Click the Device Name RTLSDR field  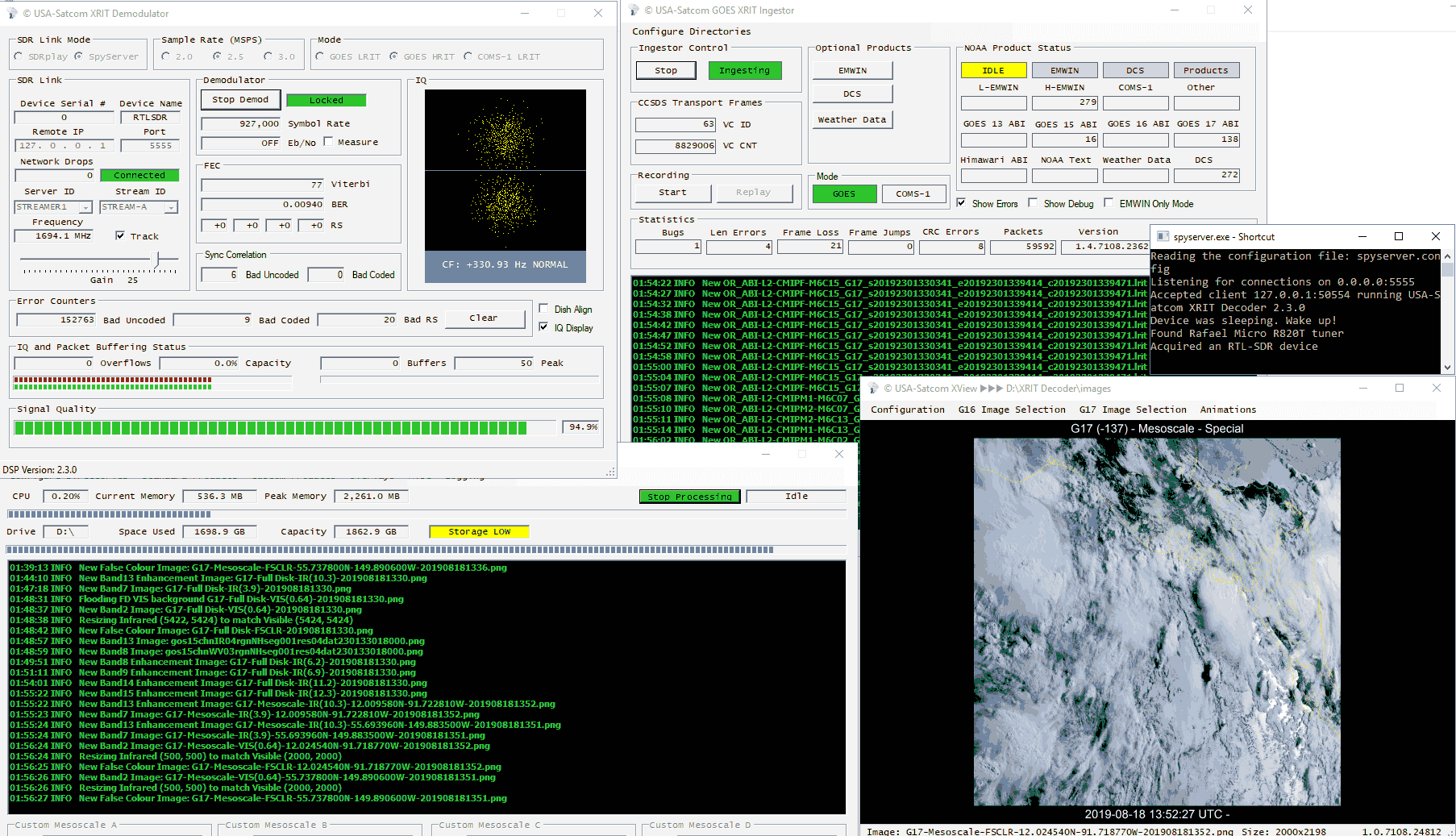click(x=150, y=118)
